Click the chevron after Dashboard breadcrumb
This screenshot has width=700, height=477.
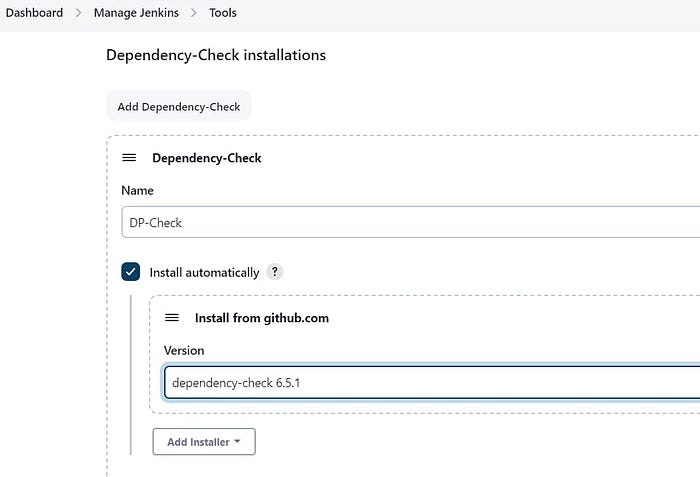(x=79, y=13)
